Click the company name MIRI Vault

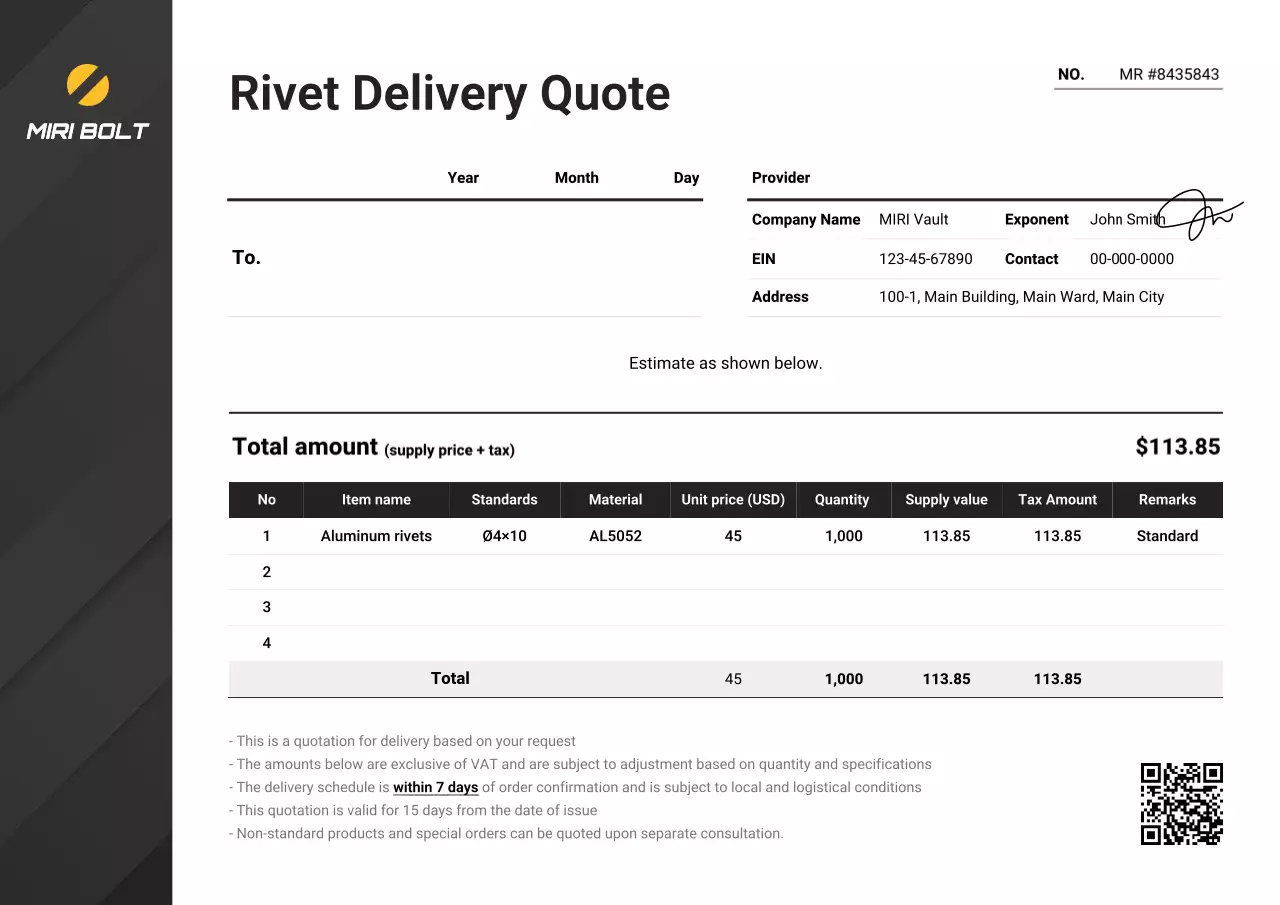[x=913, y=220]
